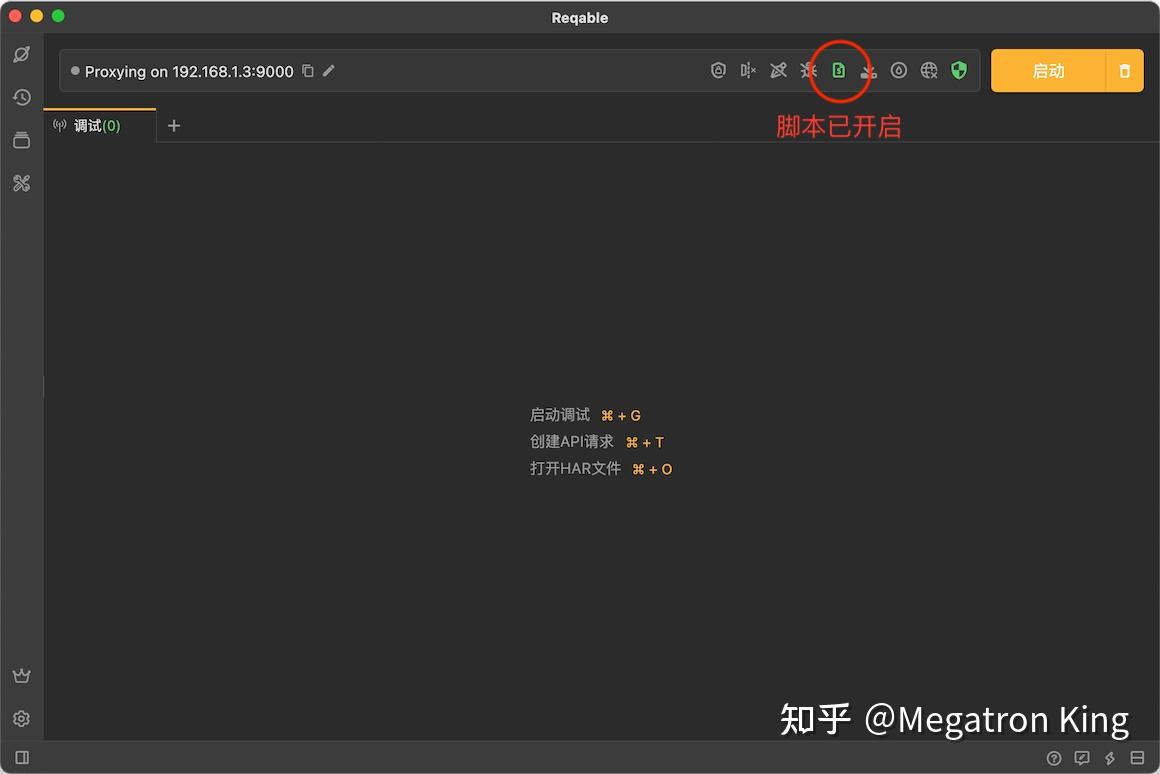
Task: Open a new tab with the plus button
Action: point(174,126)
